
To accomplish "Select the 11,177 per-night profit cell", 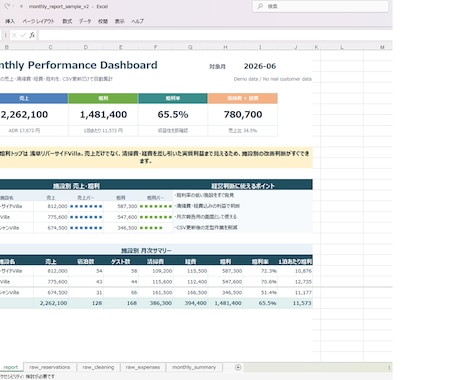I will [295, 292].
